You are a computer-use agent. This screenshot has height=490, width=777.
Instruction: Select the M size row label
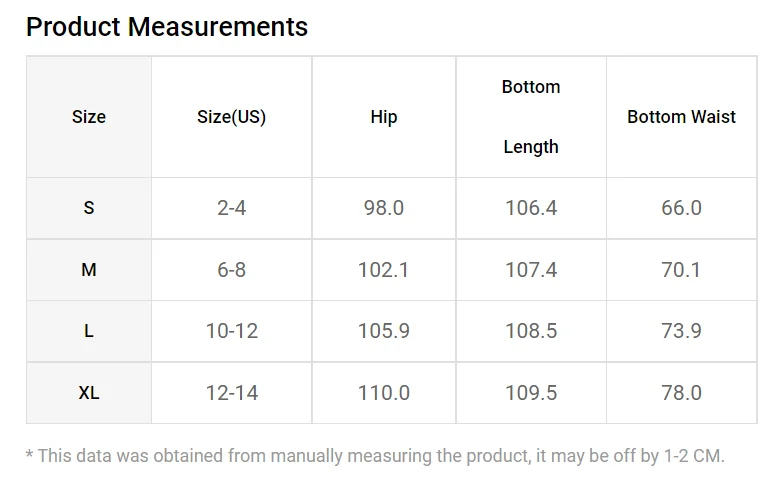pyautogui.click(x=89, y=270)
